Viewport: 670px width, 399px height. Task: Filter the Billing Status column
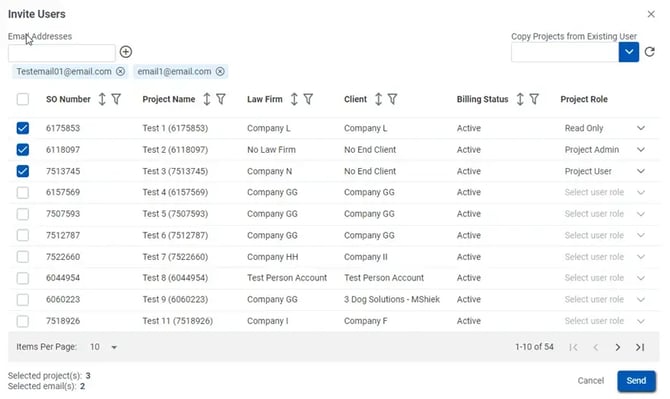[534, 99]
